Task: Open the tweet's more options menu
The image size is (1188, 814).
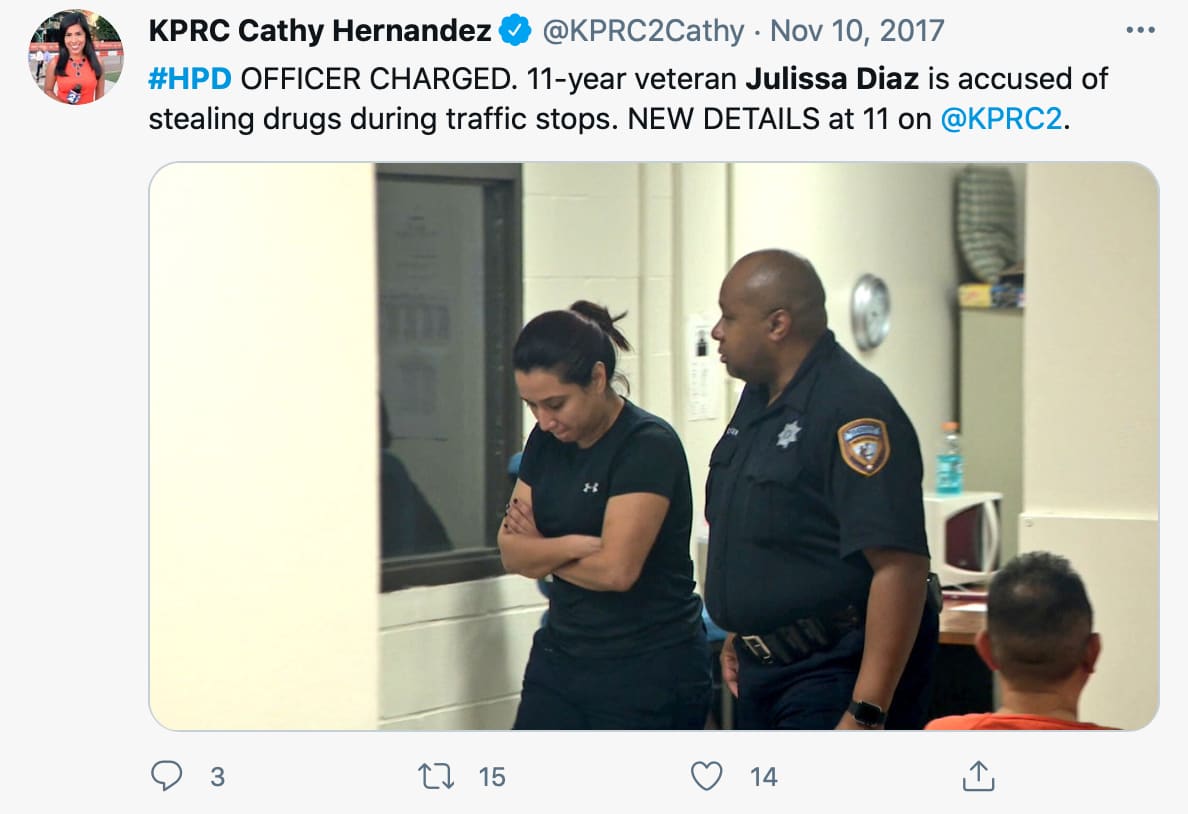Action: click(1140, 30)
